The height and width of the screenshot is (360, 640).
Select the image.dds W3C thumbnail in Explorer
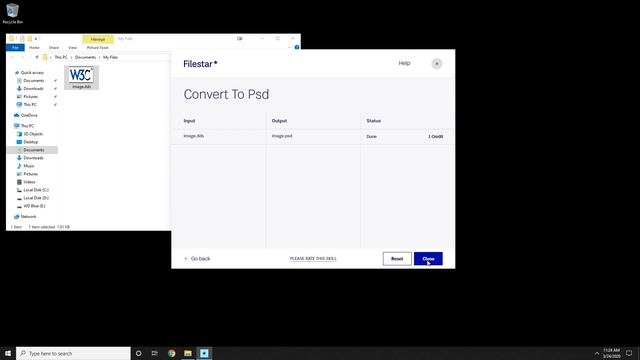coord(81,77)
